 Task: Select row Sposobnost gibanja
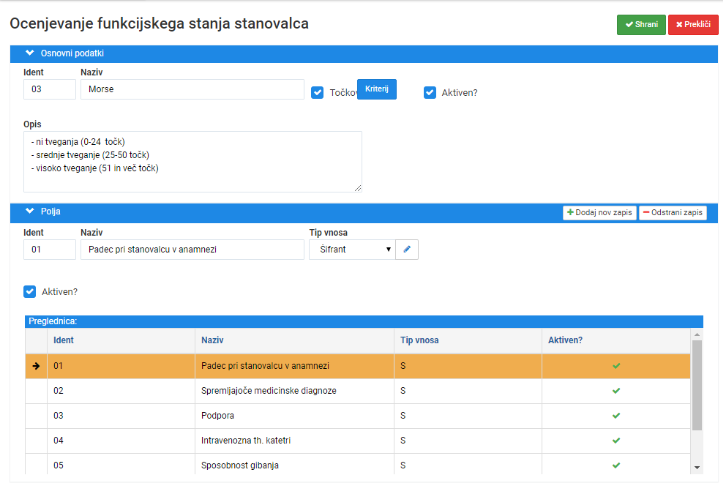click(x=358, y=465)
